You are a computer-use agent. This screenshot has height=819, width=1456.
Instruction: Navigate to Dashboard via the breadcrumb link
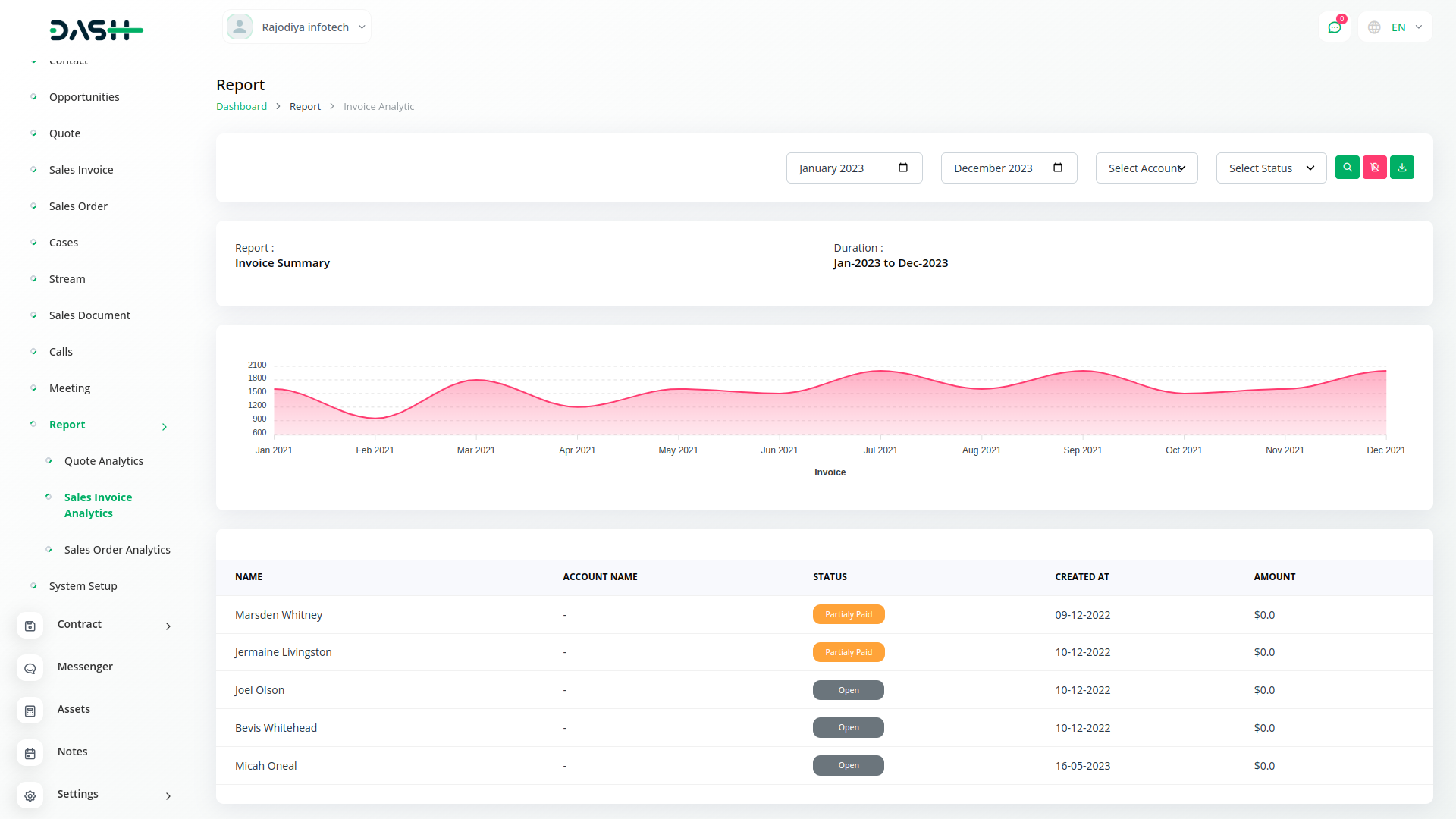point(241,106)
